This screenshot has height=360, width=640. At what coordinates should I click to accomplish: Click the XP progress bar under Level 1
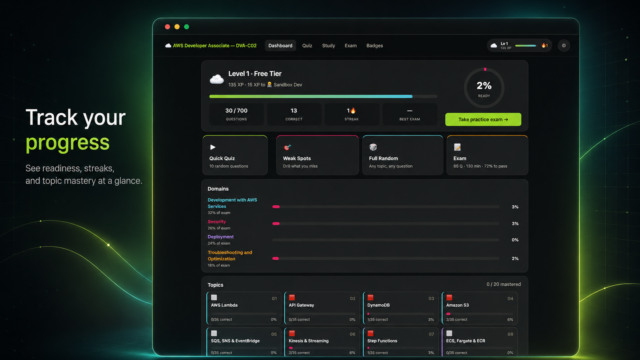323,96
